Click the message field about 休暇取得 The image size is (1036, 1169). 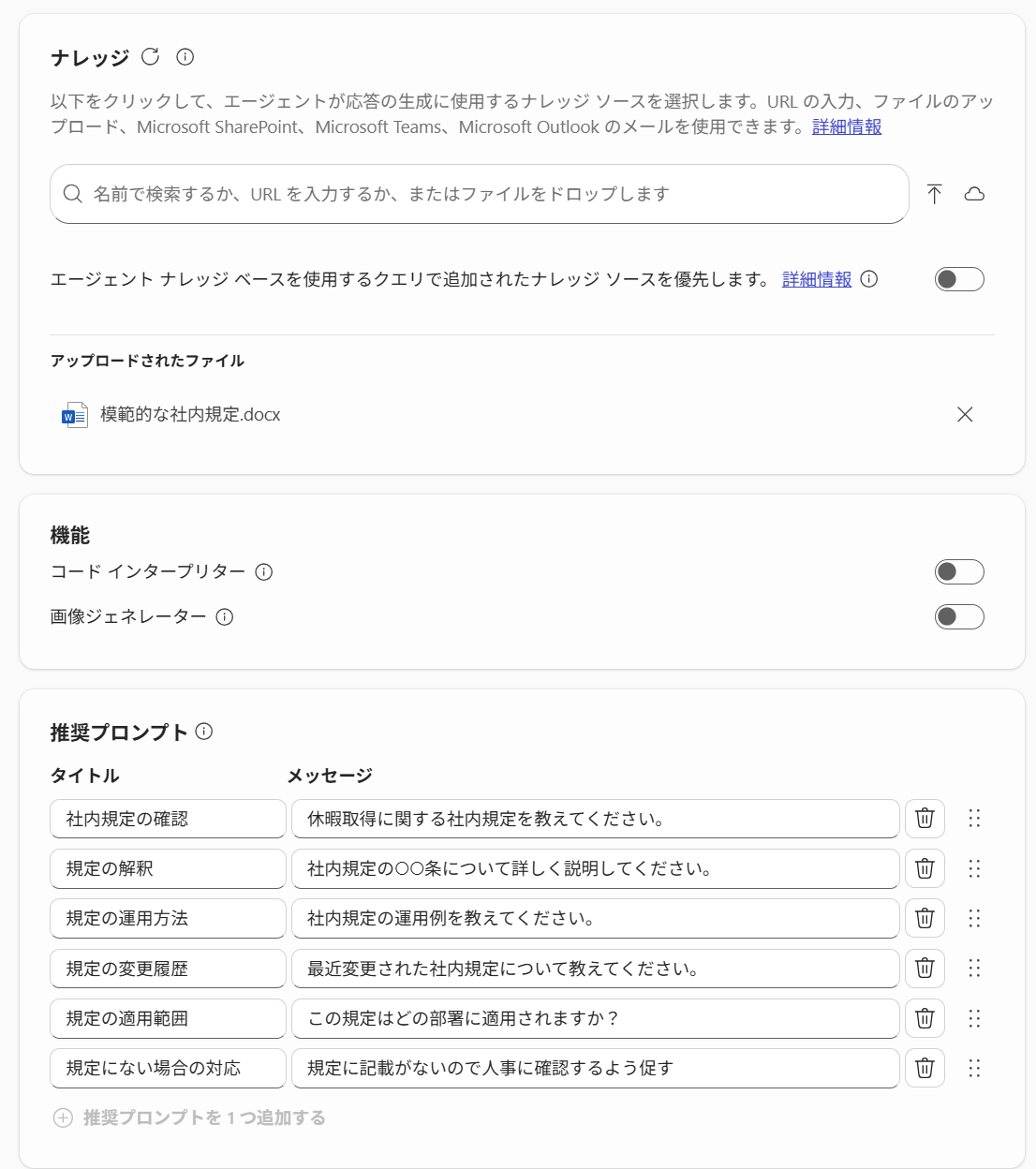(596, 819)
